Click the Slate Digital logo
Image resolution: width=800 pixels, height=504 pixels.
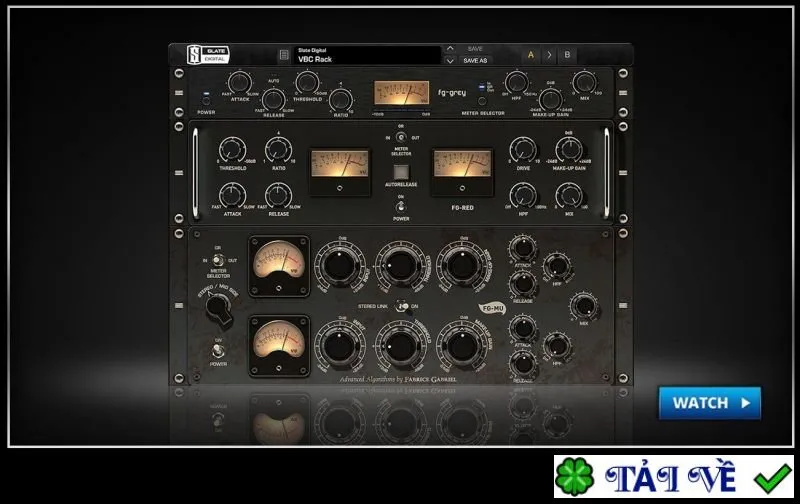click(208, 55)
